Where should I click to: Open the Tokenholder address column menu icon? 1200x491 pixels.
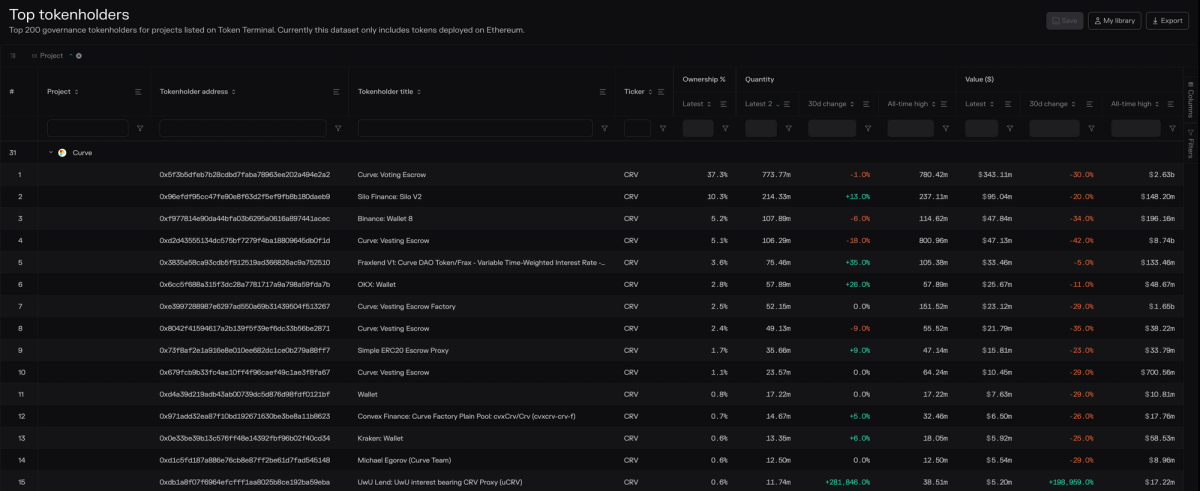[337, 91]
